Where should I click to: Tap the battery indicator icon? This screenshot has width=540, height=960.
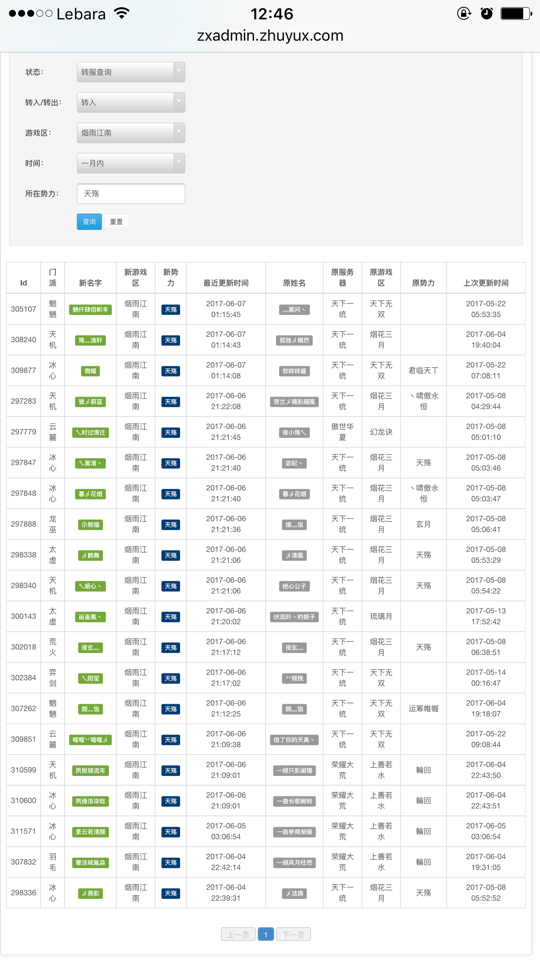click(516, 13)
